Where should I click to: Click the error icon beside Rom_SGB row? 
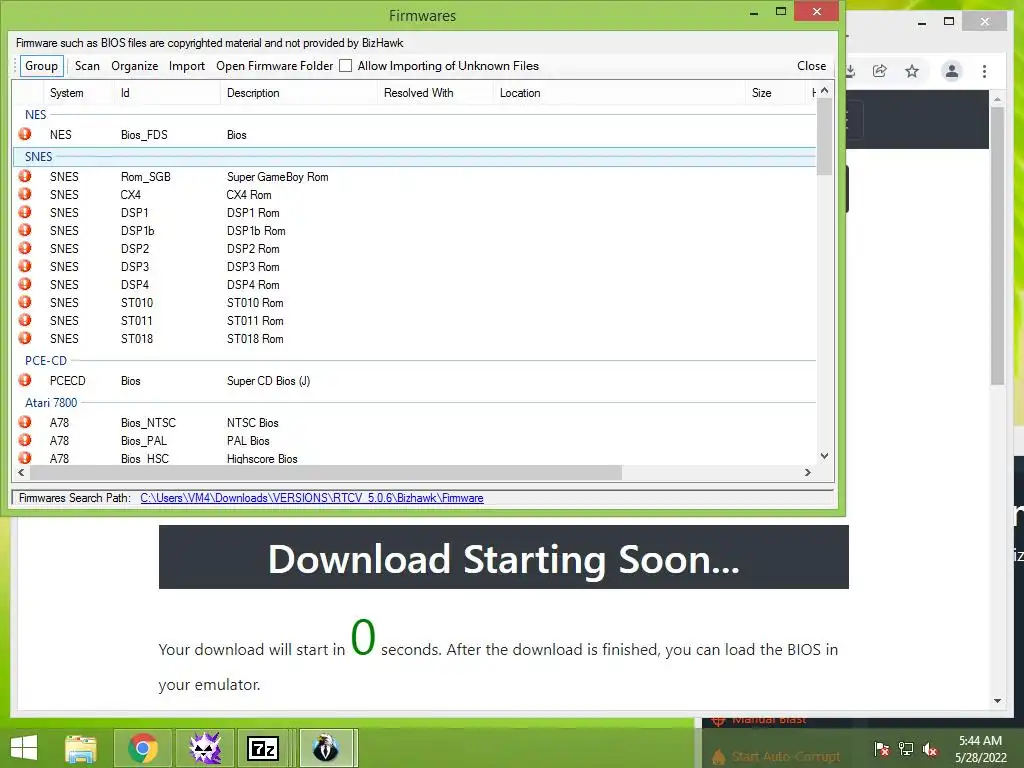click(25, 176)
